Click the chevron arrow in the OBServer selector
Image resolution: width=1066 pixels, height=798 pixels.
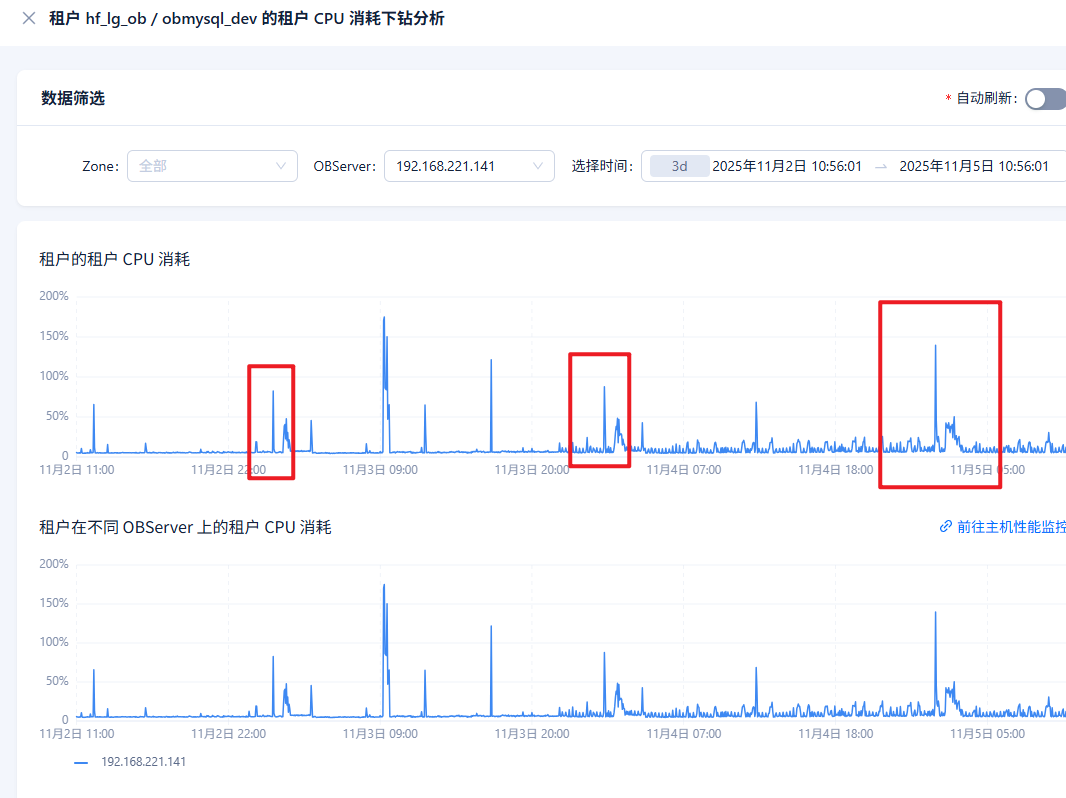538,166
